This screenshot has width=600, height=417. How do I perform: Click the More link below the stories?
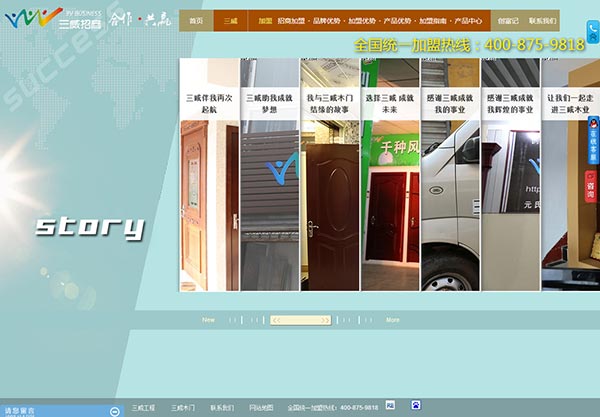click(x=393, y=320)
